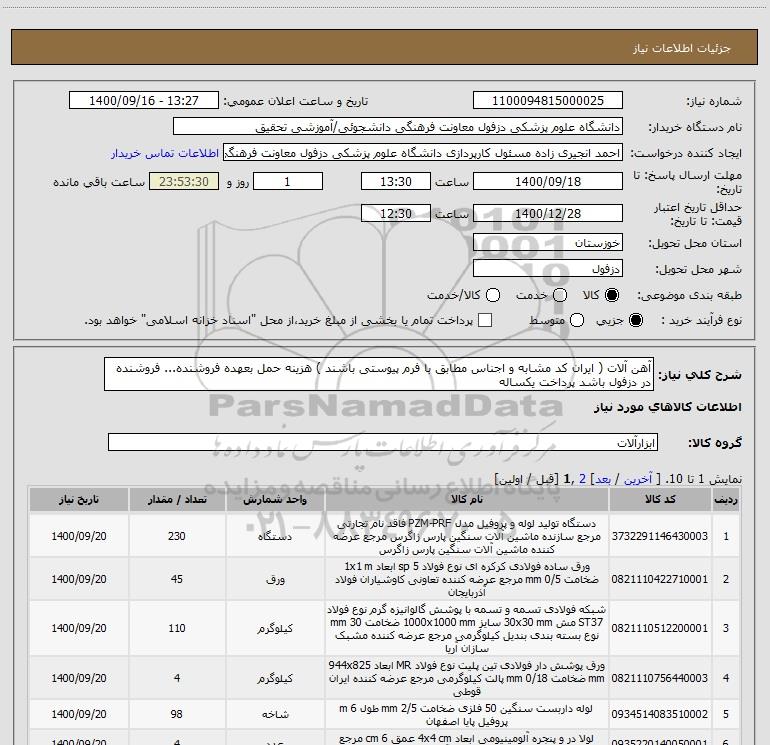770x745 pixels.
Task: Open the اطلاعات تماس خریدار link
Action: pyautogui.click(x=165, y=153)
